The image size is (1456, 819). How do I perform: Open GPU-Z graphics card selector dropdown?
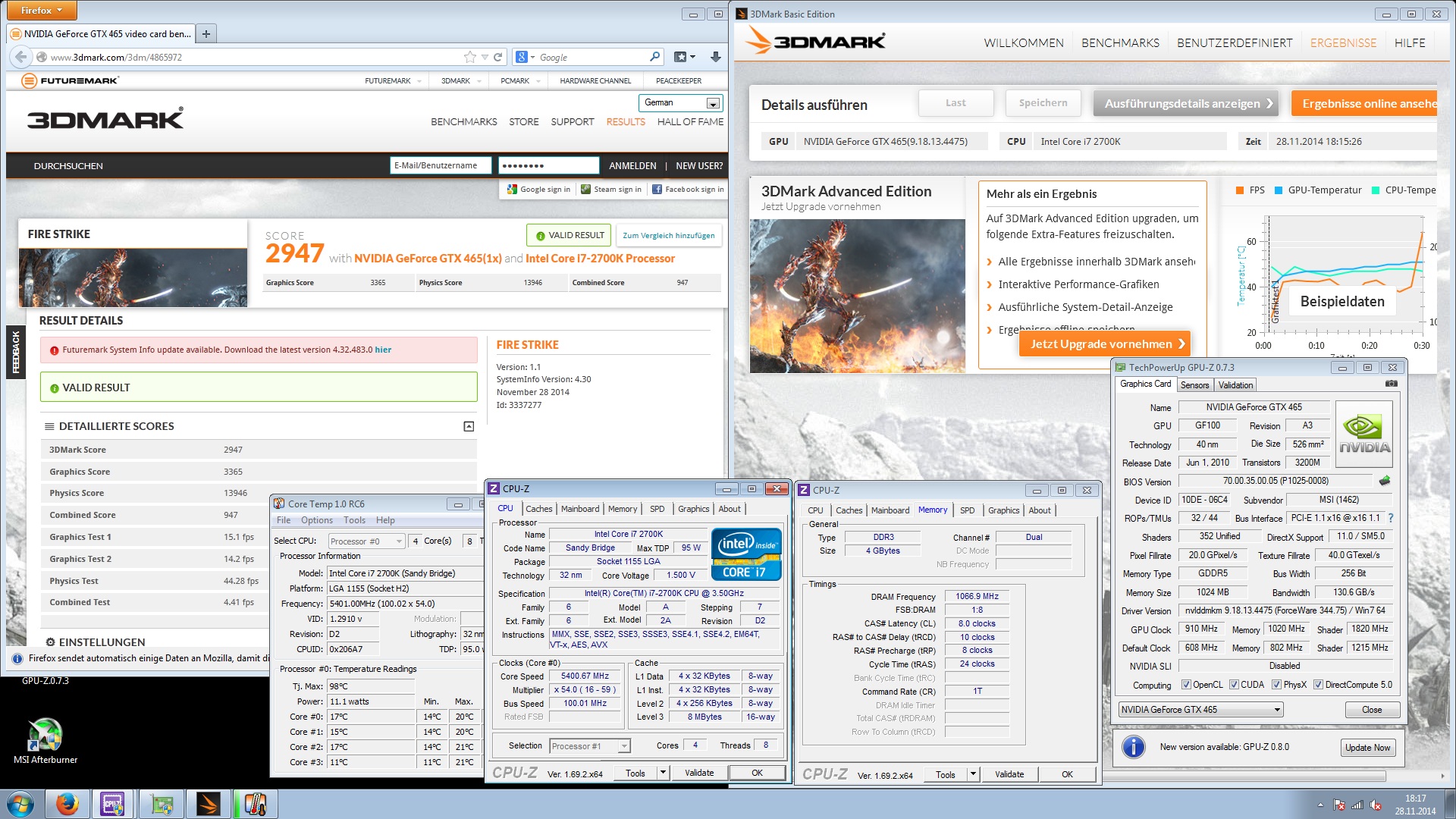pyautogui.click(x=1200, y=710)
